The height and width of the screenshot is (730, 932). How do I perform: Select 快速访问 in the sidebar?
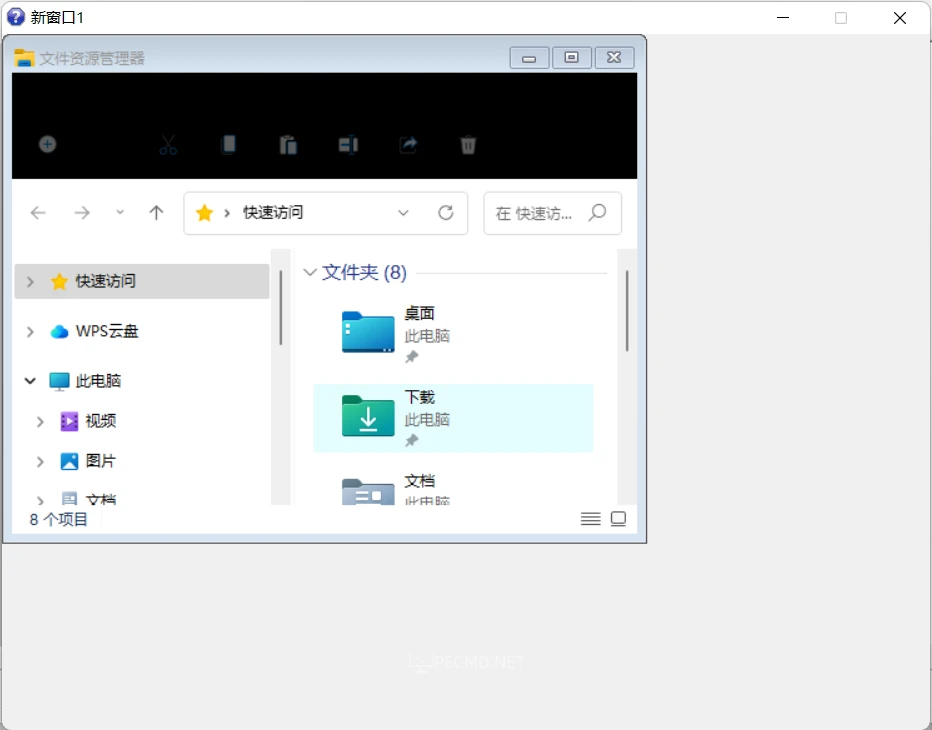pos(141,281)
